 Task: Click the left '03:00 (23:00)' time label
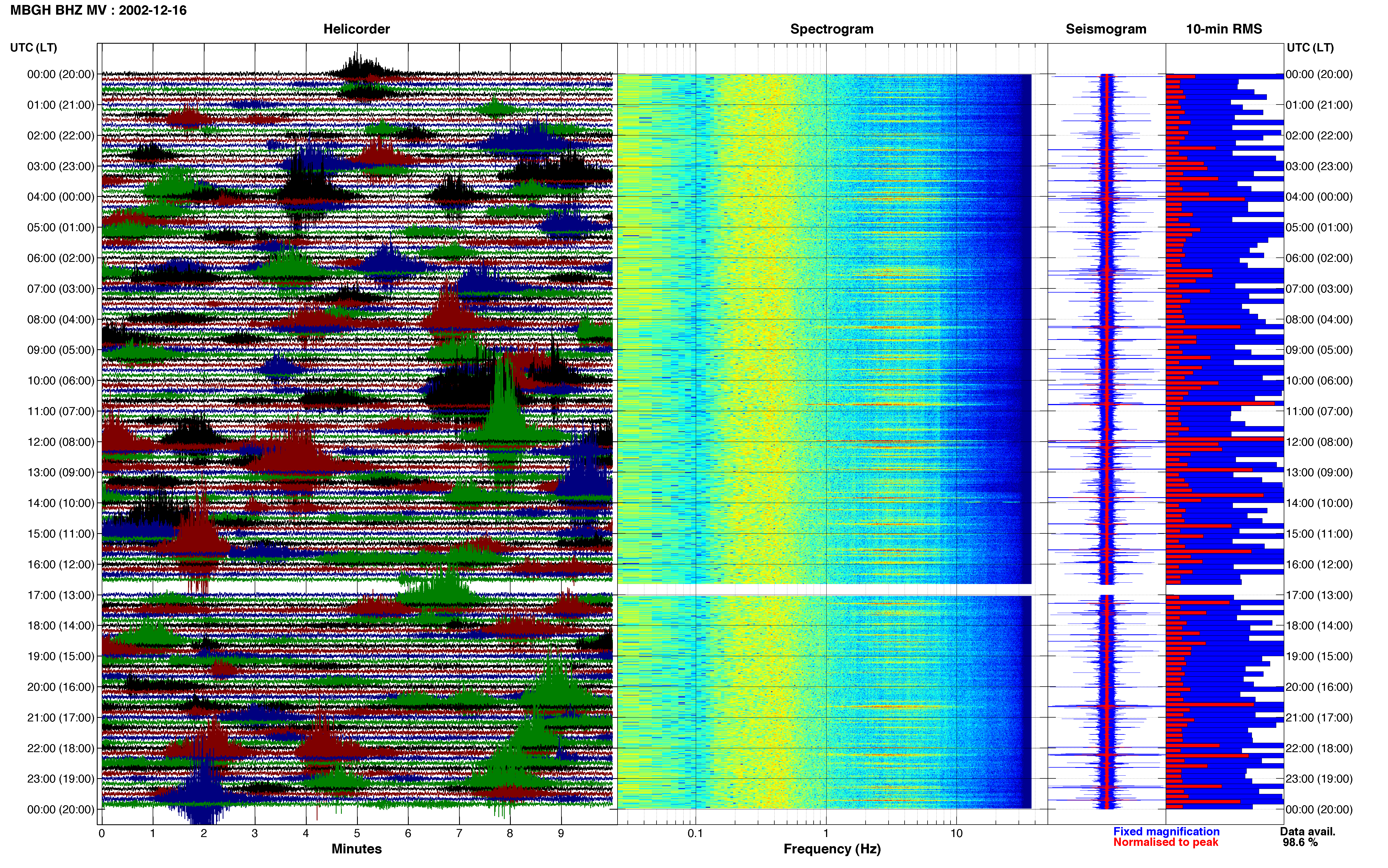pos(61,166)
